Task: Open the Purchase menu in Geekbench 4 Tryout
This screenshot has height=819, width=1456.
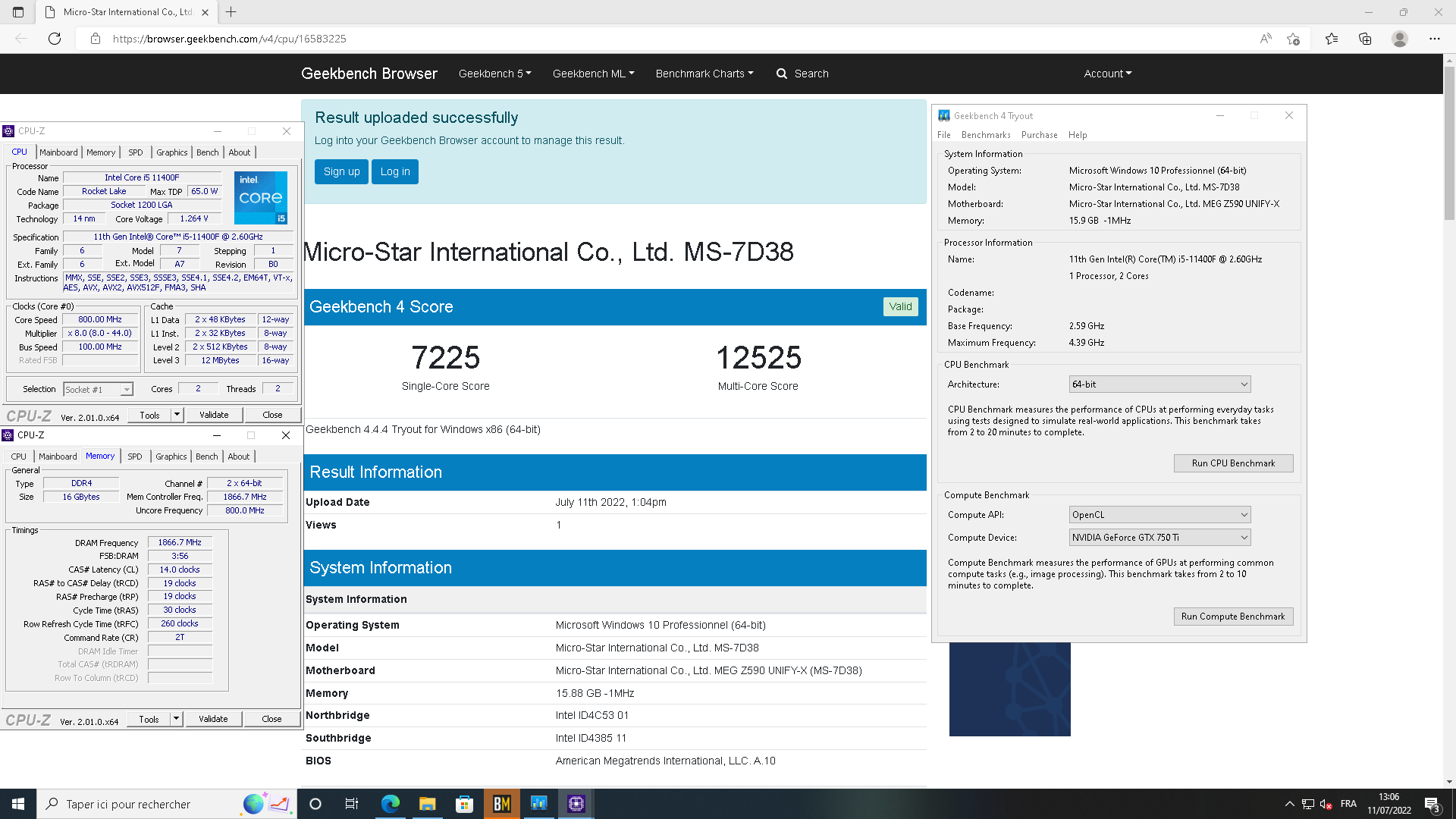Action: pos(1039,135)
